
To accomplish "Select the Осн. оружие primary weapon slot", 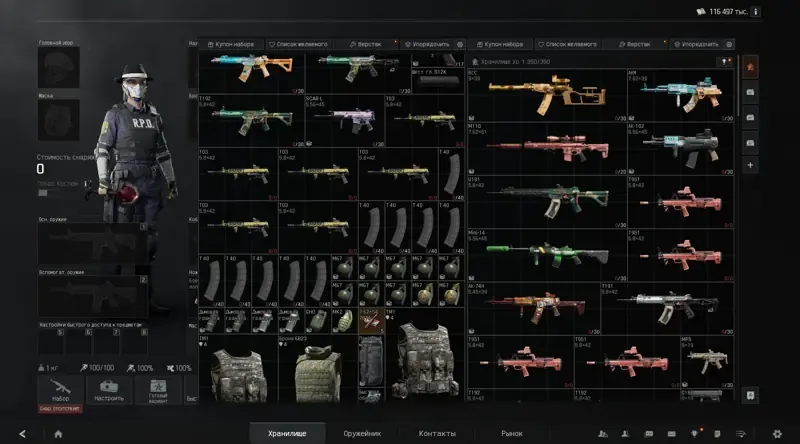I will pyautogui.click(x=93, y=243).
